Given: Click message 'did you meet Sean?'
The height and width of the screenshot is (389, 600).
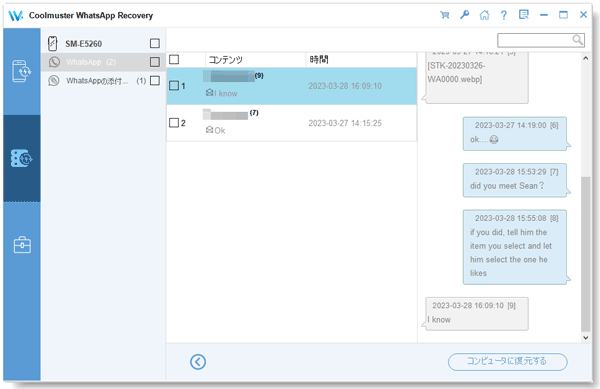Looking at the screenshot, I should (514, 180).
